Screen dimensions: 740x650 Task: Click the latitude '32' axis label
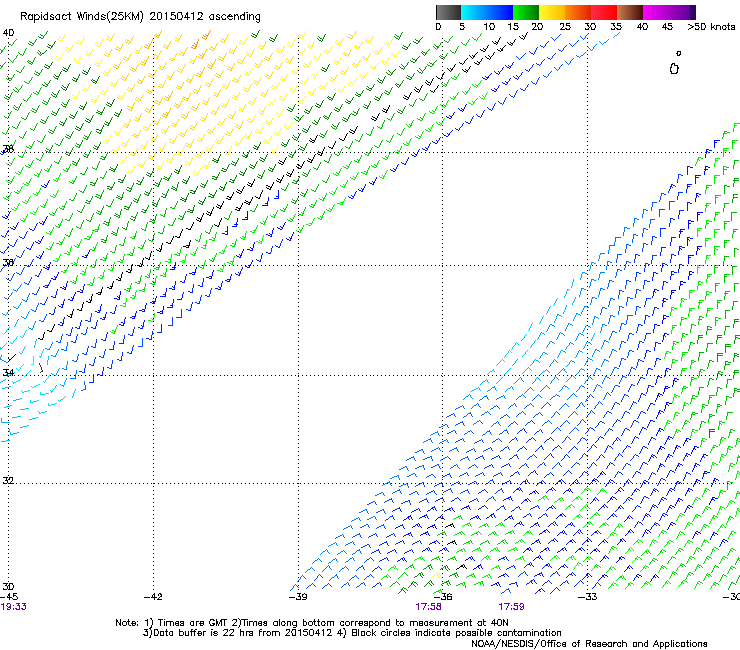coord(8,481)
